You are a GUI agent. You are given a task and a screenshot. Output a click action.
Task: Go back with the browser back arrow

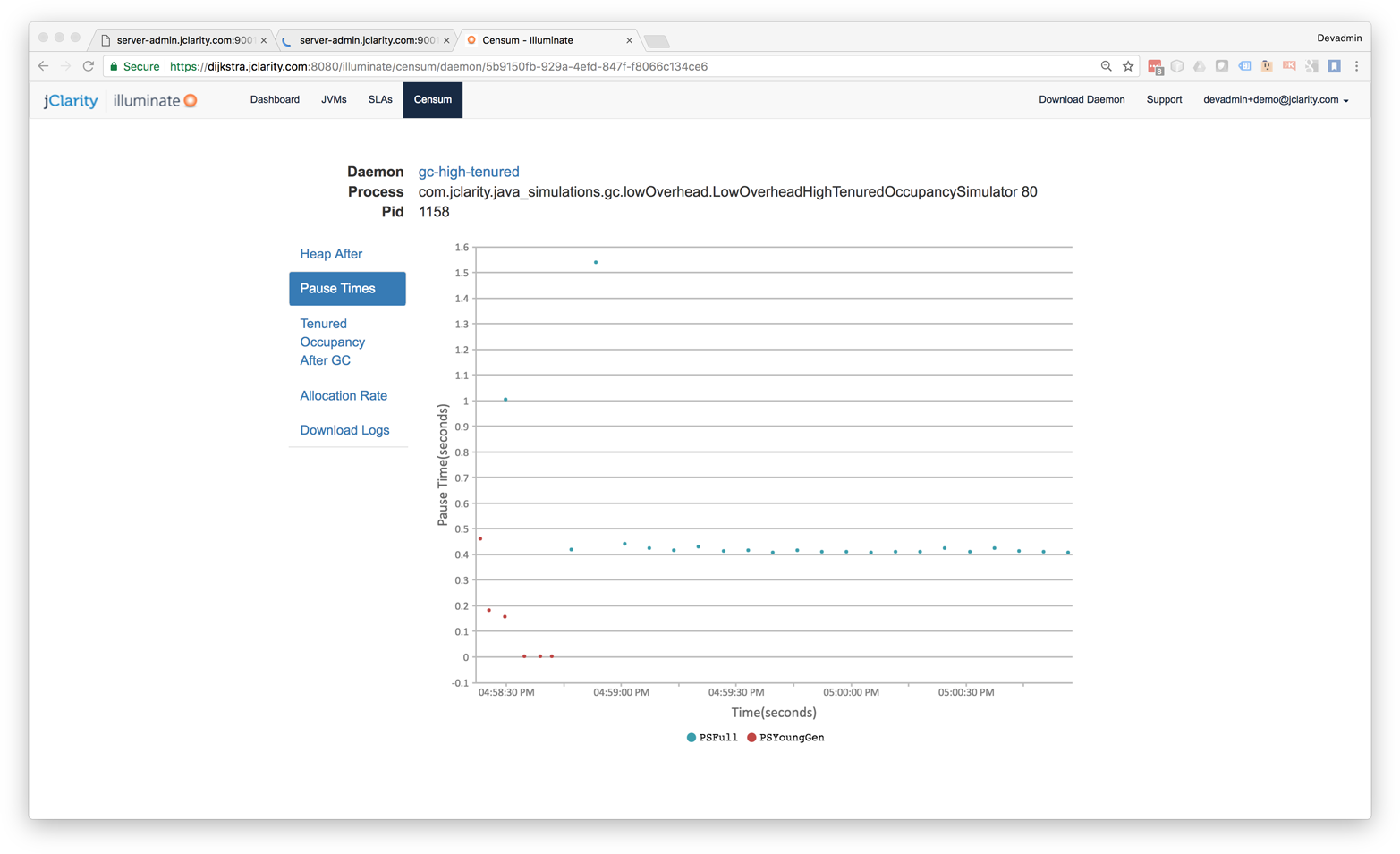[43, 66]
